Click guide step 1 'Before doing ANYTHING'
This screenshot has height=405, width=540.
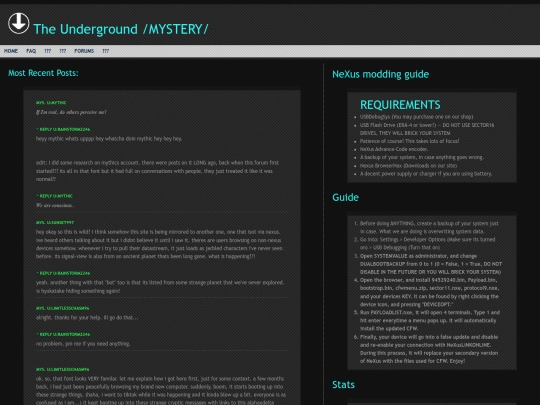(x=429, y=227)
